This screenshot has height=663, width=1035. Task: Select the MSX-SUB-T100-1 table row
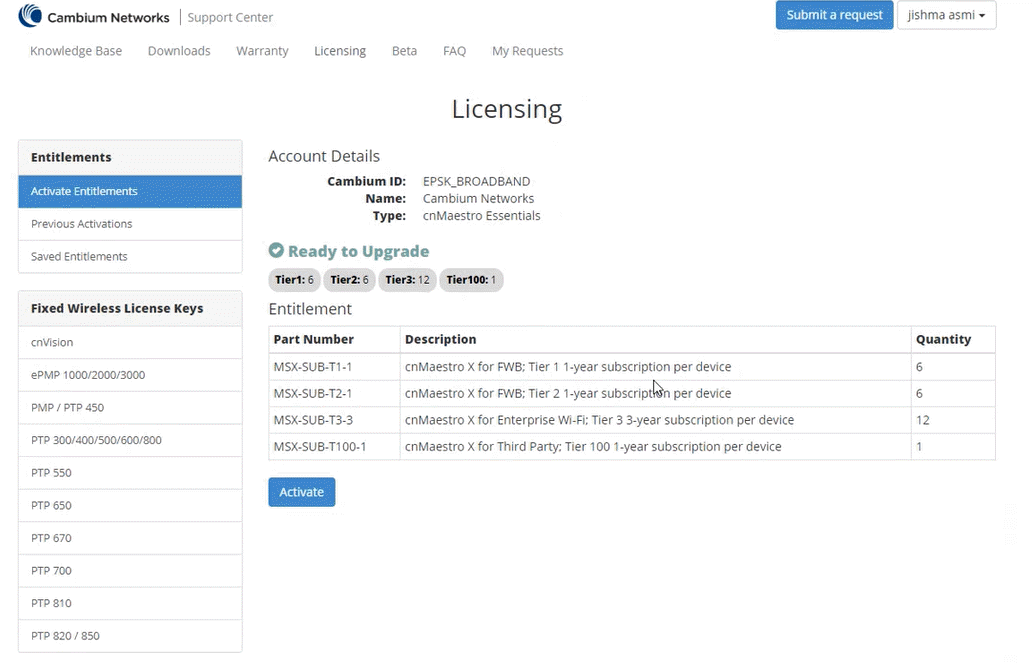click(630, 446)
